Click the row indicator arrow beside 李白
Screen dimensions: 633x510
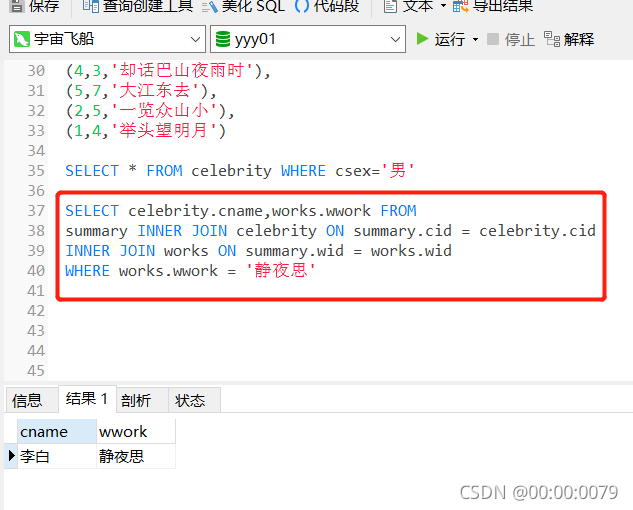tap(11, 456)
